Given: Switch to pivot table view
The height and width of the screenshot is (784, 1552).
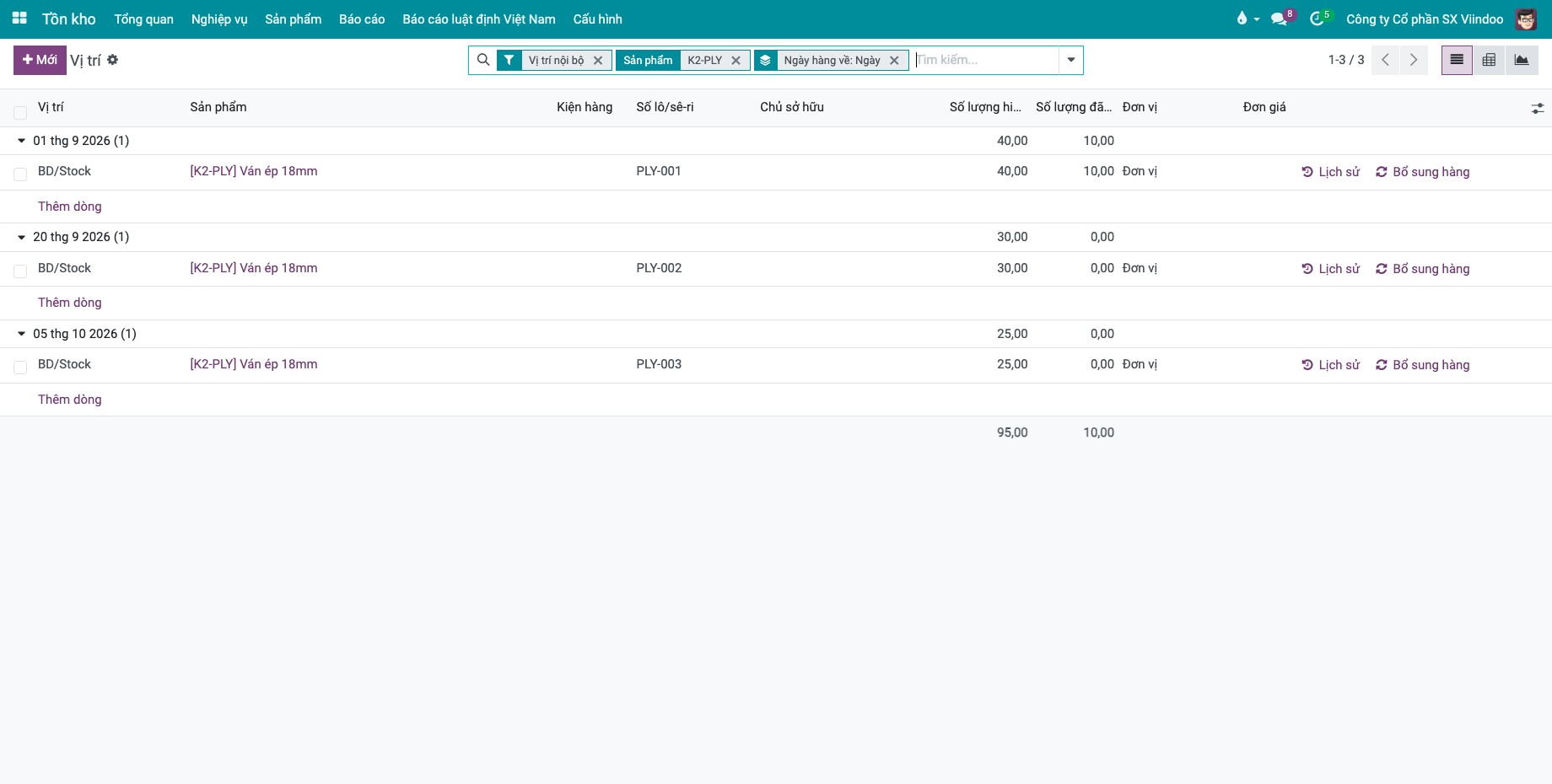Looking at the screenshot, I should 1489,60.
